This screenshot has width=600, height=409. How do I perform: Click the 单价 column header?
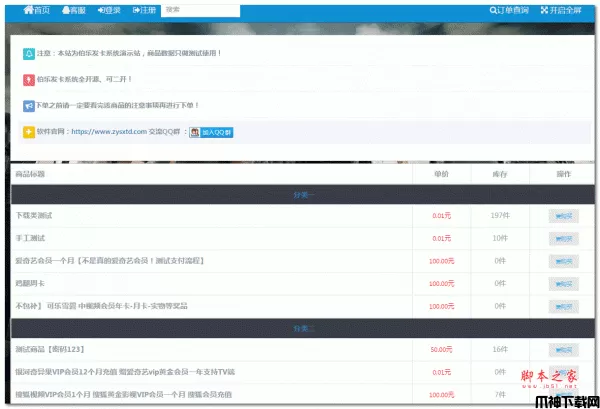pos(441,174)
